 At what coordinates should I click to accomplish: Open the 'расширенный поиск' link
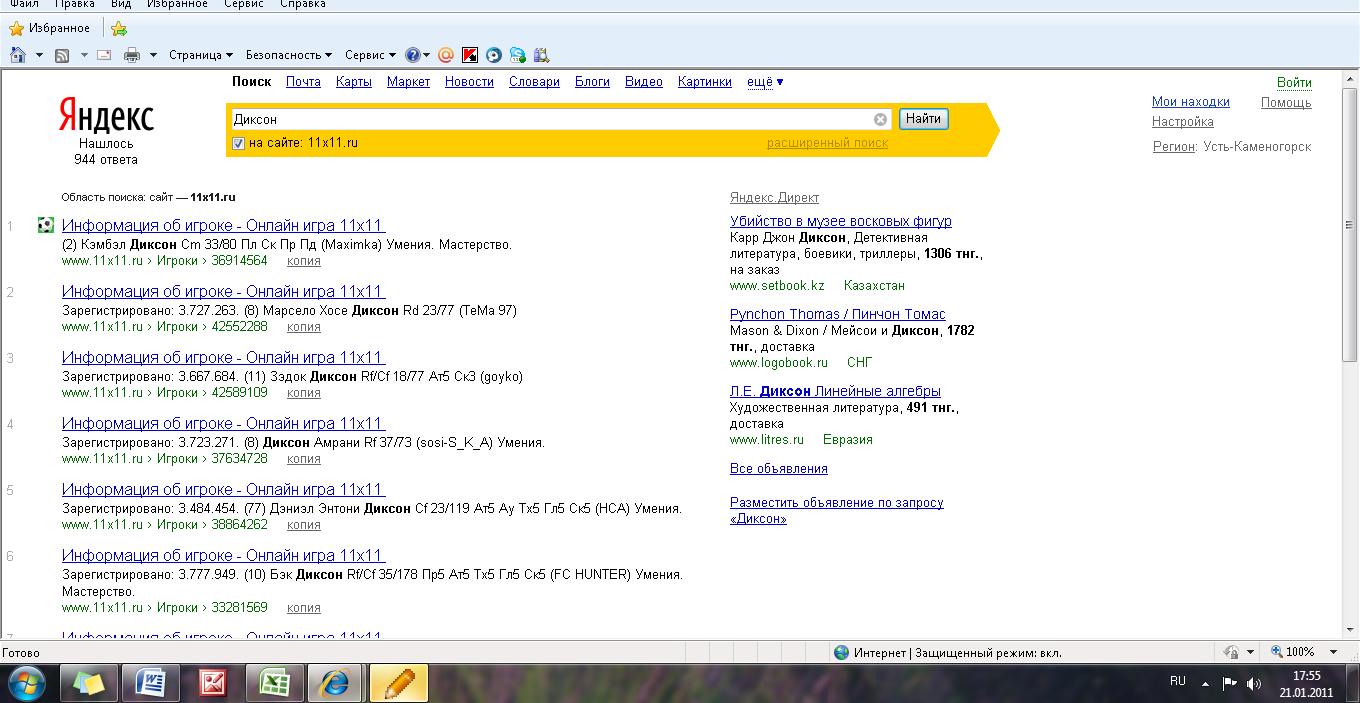(827, 143)
